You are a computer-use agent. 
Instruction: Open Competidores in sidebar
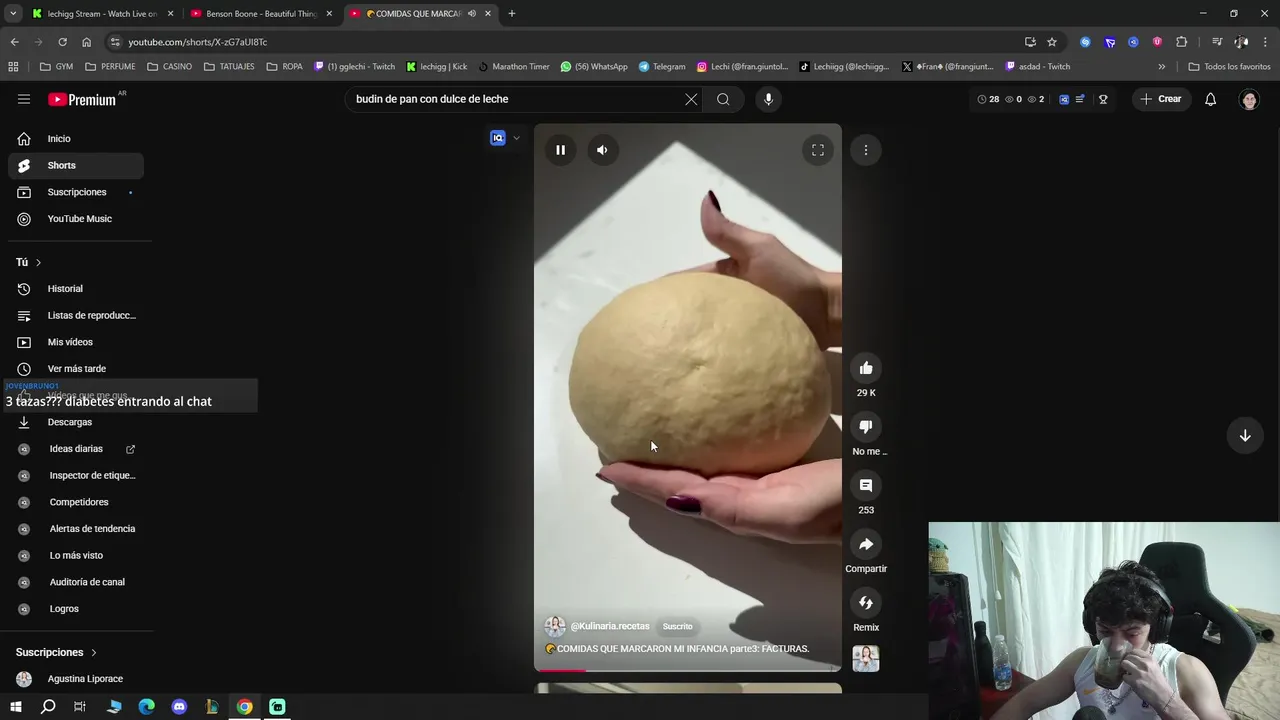(x=76, y=502)
